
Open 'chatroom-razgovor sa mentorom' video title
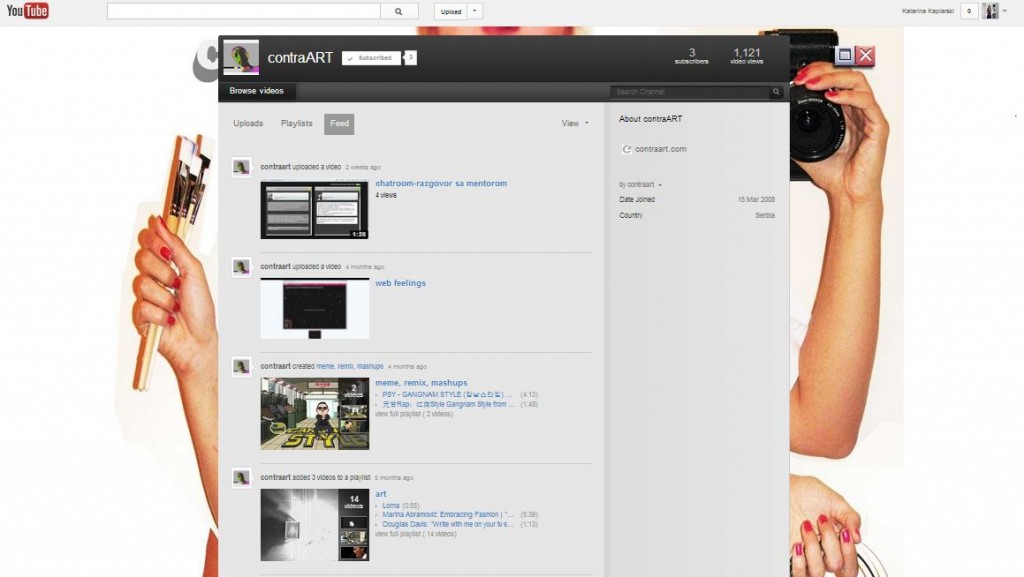441,183
